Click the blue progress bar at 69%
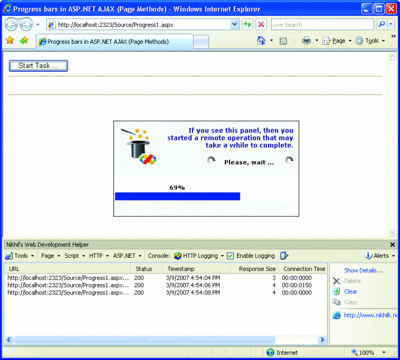400x360 pixels. coord(177,196)
